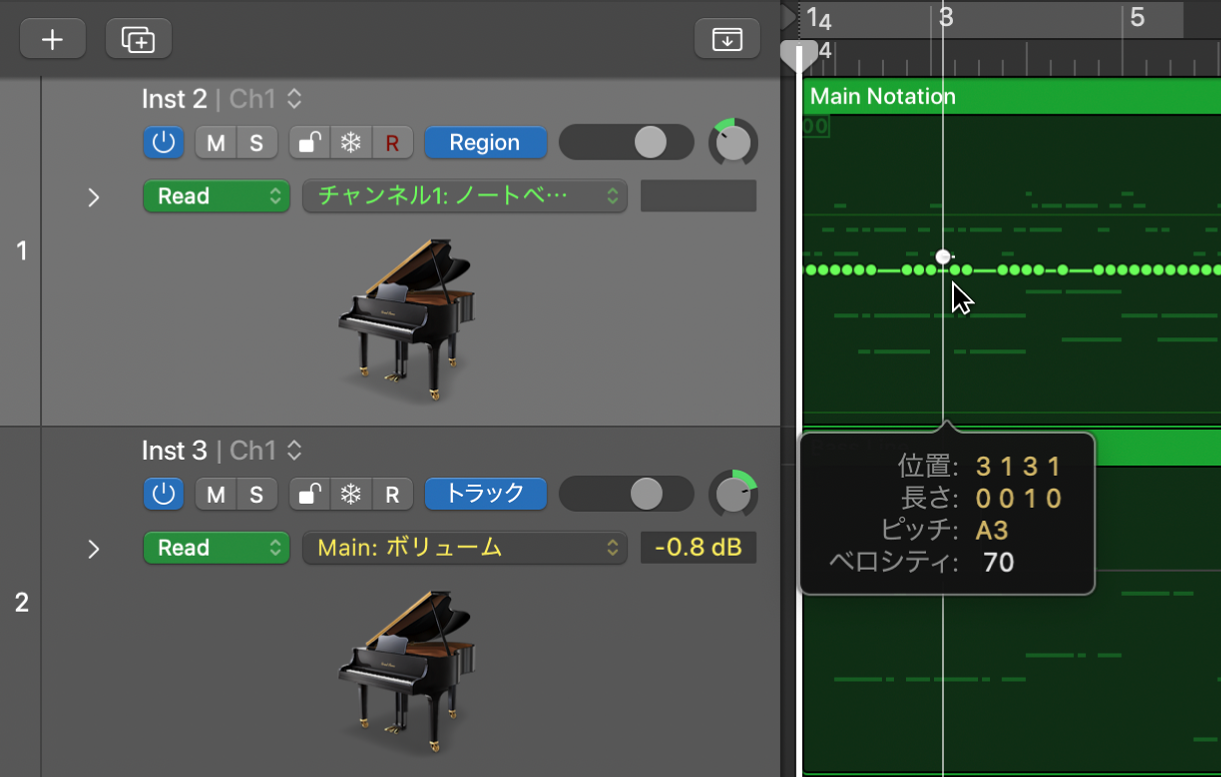Expand Inst 3 automation subtracks disclosure triangle
The image size is (1221, 777).
tap(94, 549)
